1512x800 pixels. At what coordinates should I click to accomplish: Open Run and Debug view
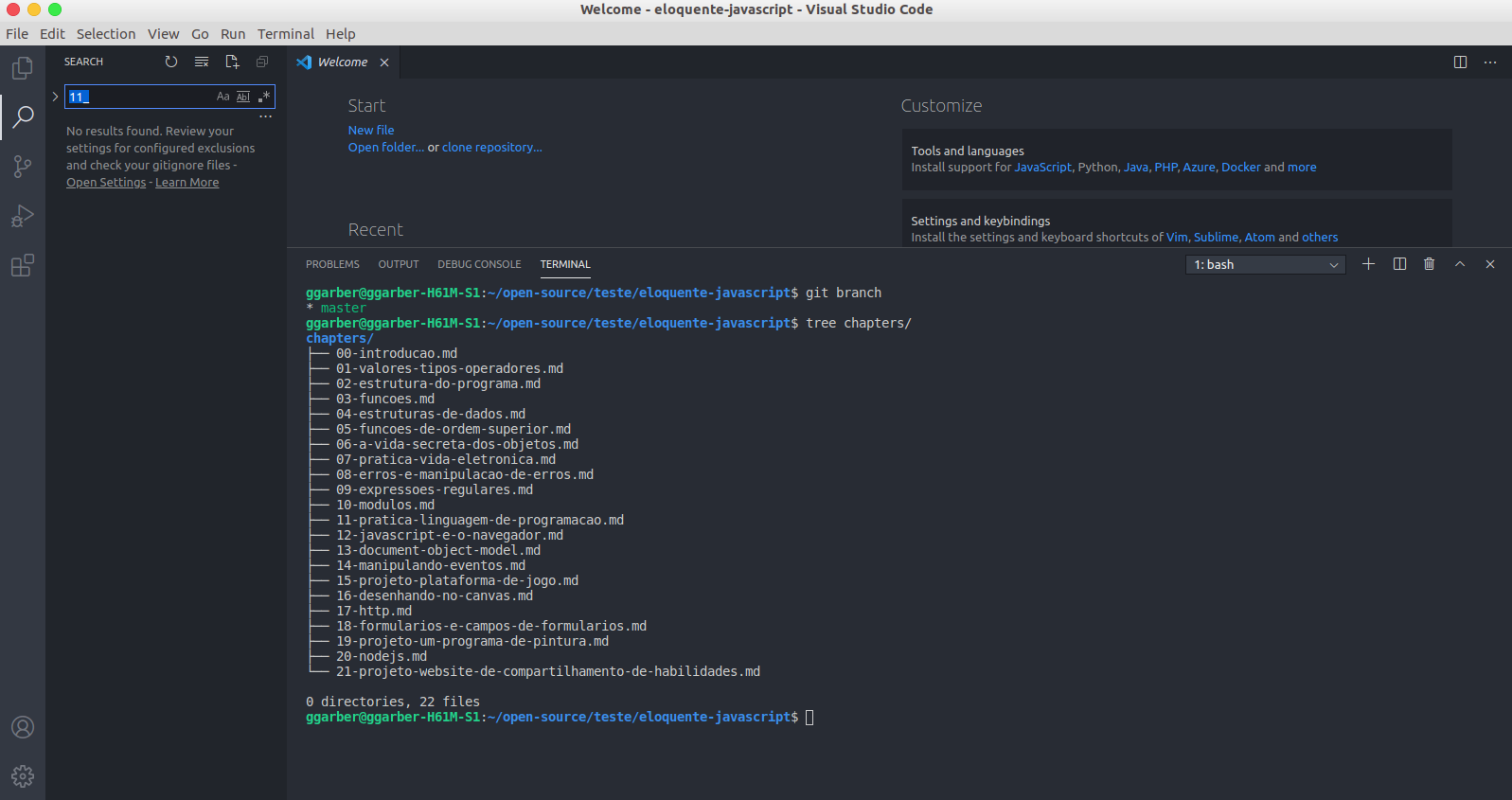(23, 216)
